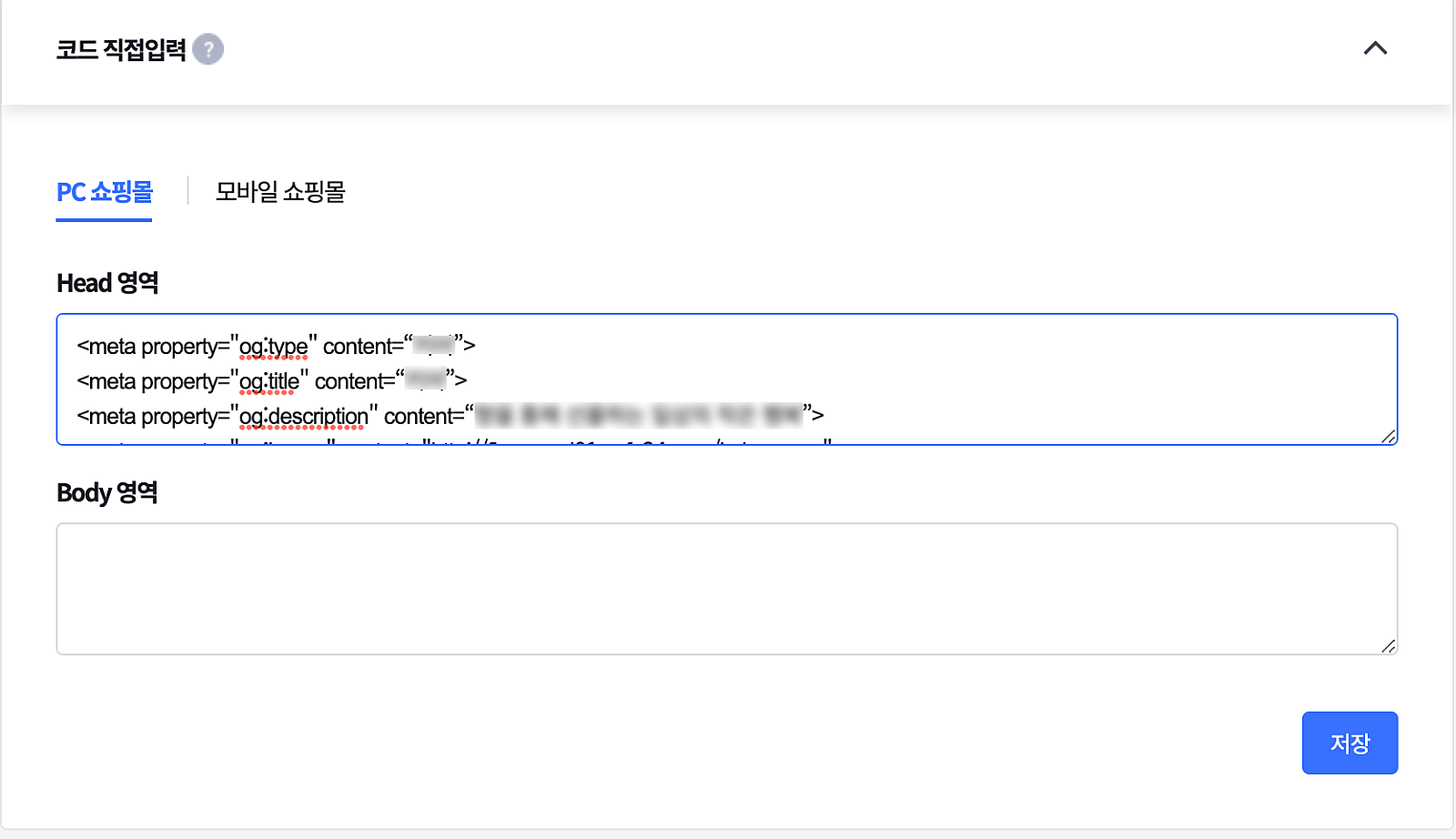
Task: Click the partially visible fourth code line
Action: (455, 441)
